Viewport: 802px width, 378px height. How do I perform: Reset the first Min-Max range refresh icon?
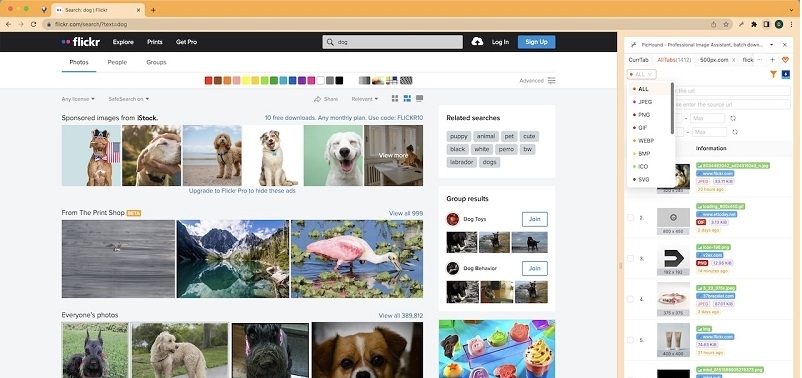point(733,118)
